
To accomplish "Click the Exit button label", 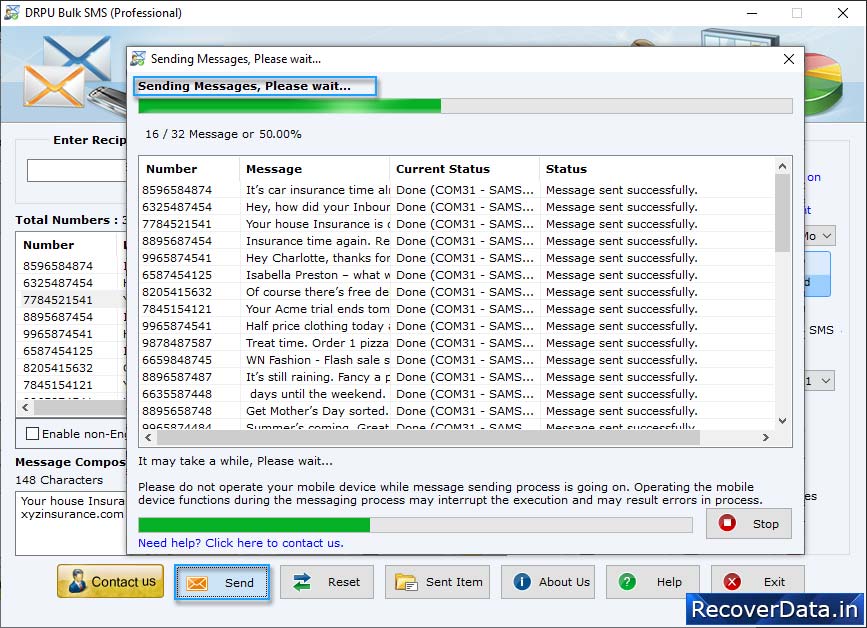I will [774, 582].
